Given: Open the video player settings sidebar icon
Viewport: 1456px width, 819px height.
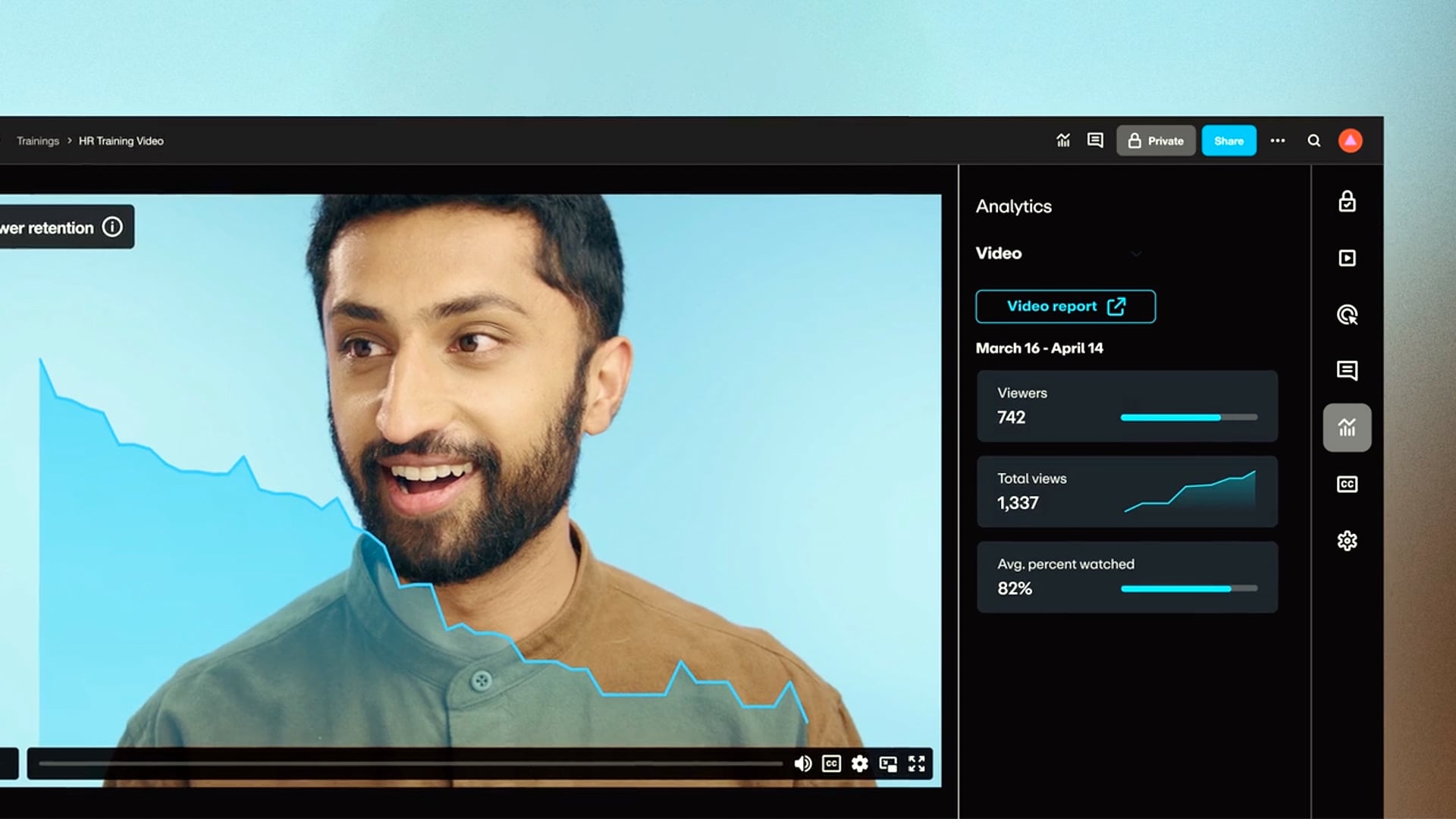Looking at the screenshot, I should click(1347, 258).
